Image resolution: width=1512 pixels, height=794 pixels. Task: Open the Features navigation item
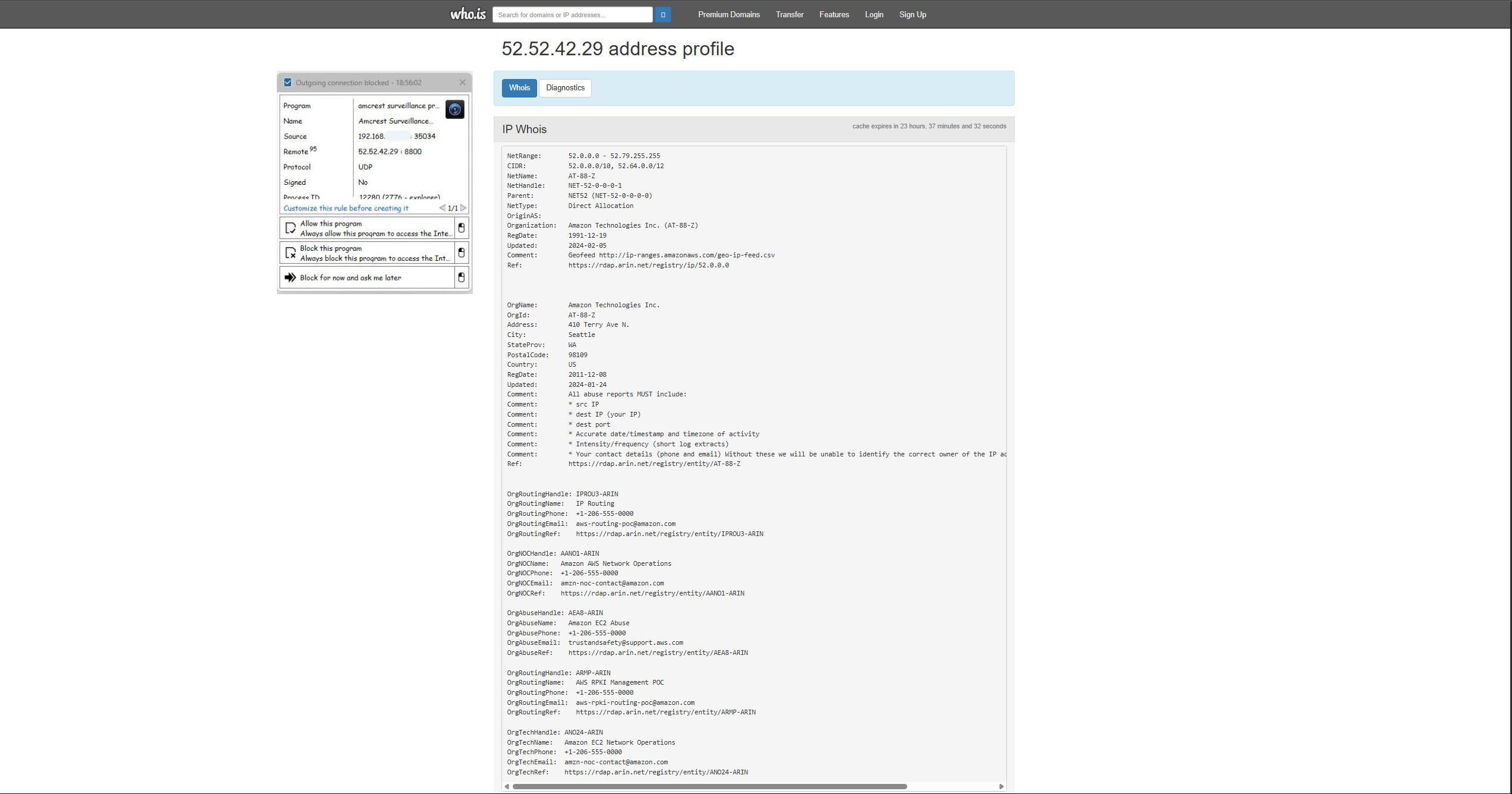[x=834, y=15]
